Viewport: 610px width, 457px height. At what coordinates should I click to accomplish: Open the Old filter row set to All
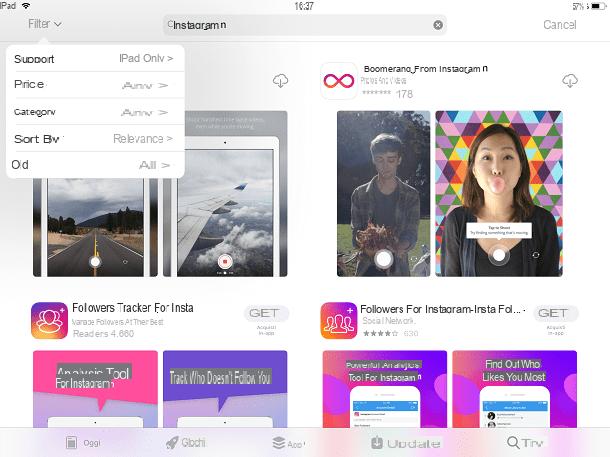point(95,165)
